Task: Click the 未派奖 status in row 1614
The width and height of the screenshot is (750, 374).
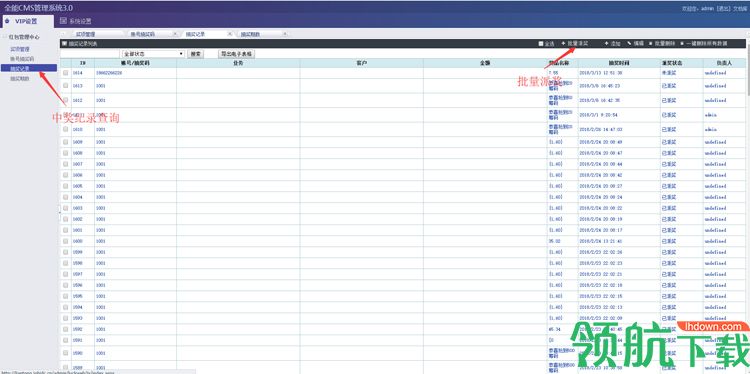Action: click(x=669, y=73)
